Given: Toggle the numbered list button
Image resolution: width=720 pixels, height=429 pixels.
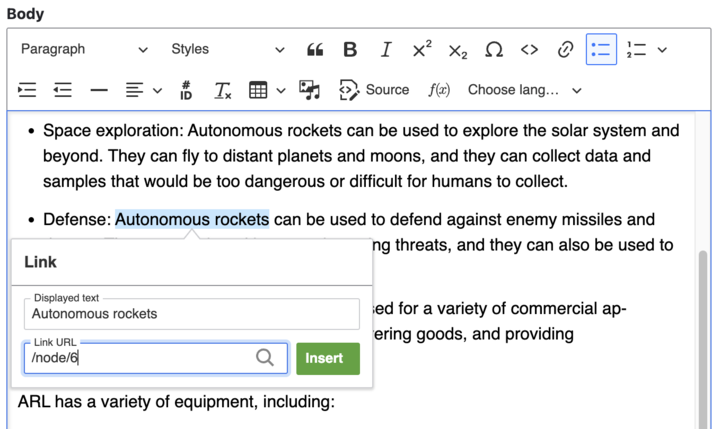Looking at the screenshot, I should pos(636,49).
